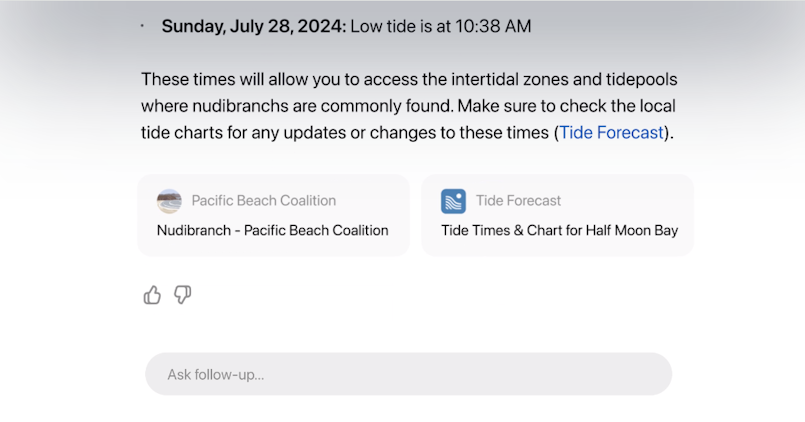
Task: Click the gray Tide Forecast label in card
Action: coord(519,201)
